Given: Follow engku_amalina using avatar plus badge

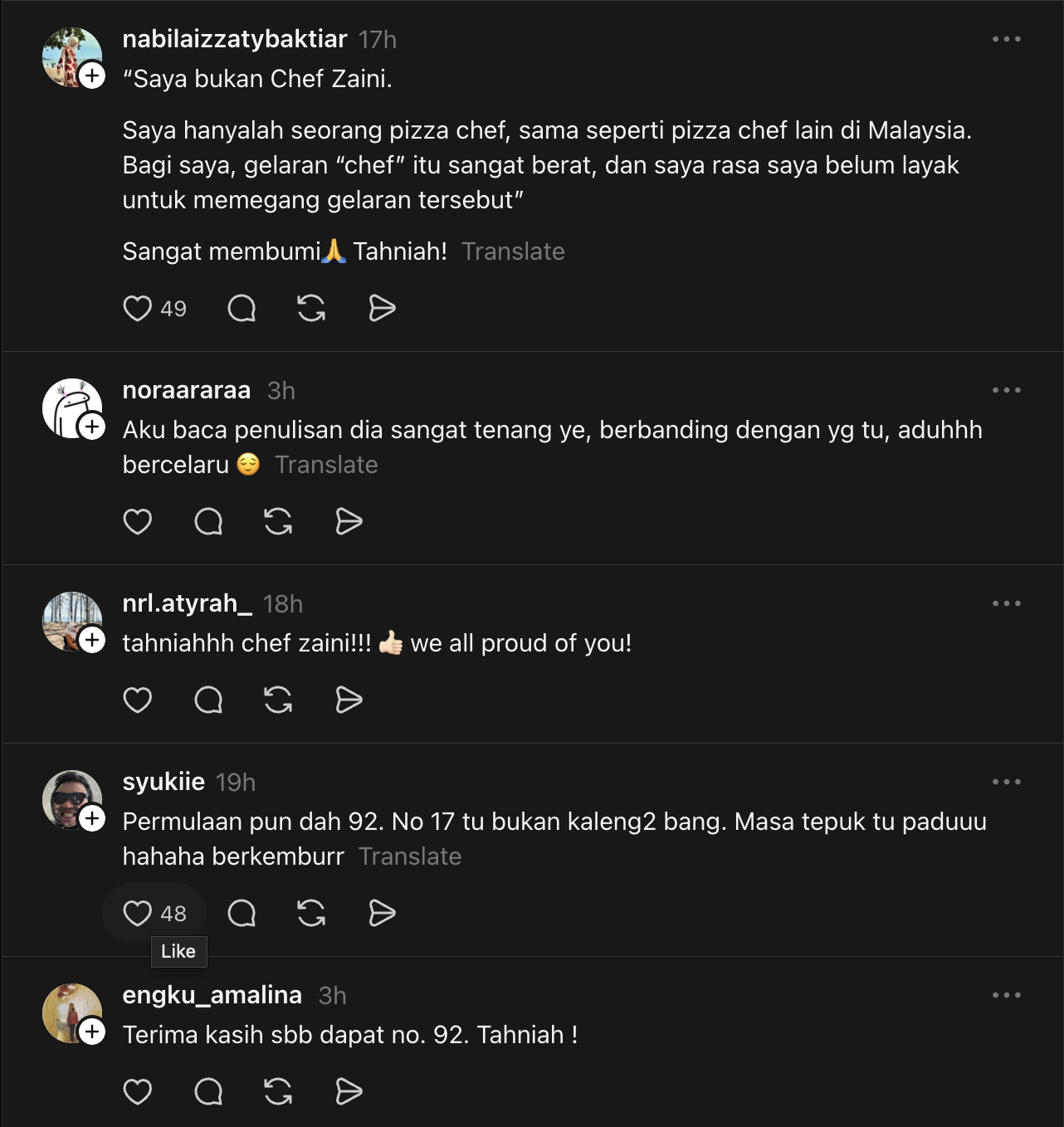Looking at the screenshot, I should coord(92,1032).
